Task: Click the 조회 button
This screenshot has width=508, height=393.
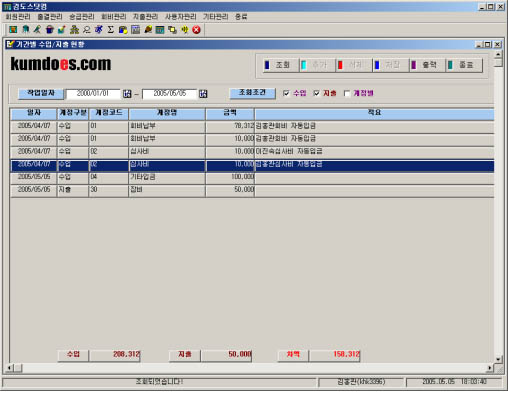Action: [280, 65]
